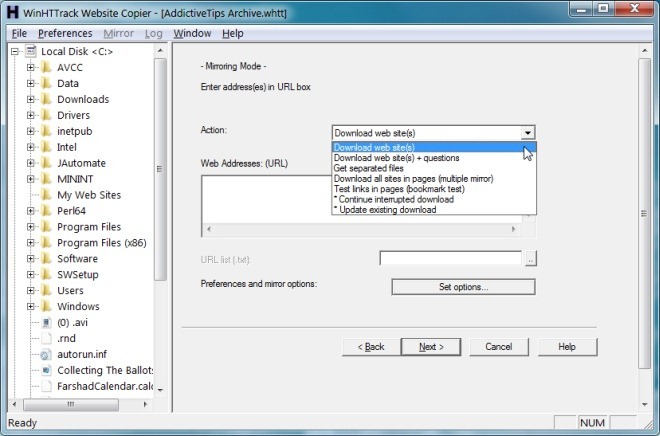Click the Program Files (x86) folder icon
660x436 pixels.
(x=46, y=243)
